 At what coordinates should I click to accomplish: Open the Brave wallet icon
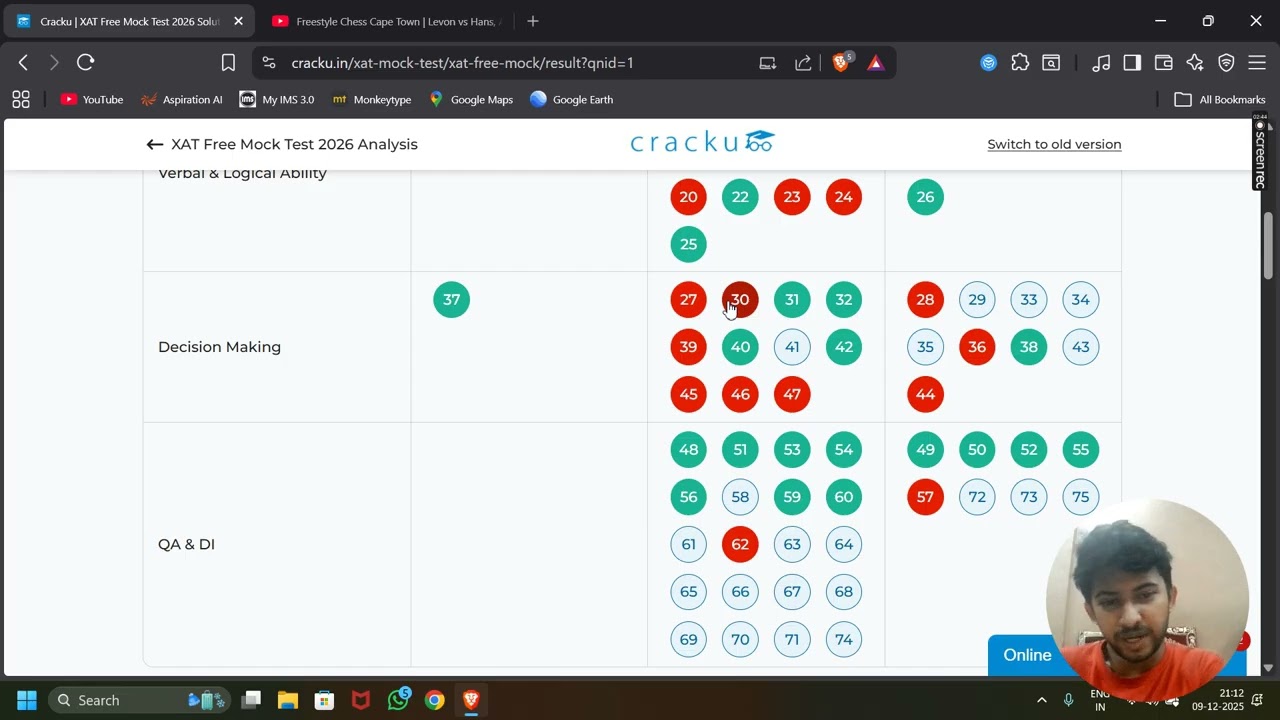pos(1163,63)
